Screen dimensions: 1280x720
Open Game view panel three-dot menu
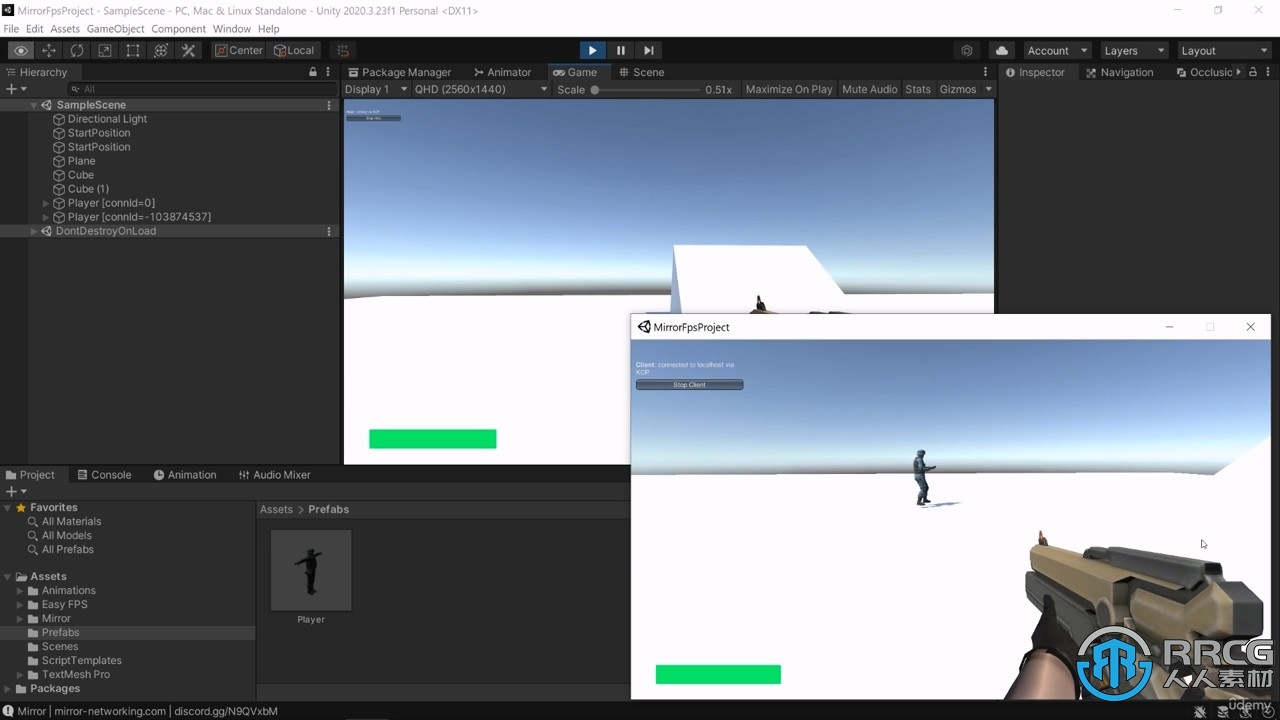coord(985,72)
